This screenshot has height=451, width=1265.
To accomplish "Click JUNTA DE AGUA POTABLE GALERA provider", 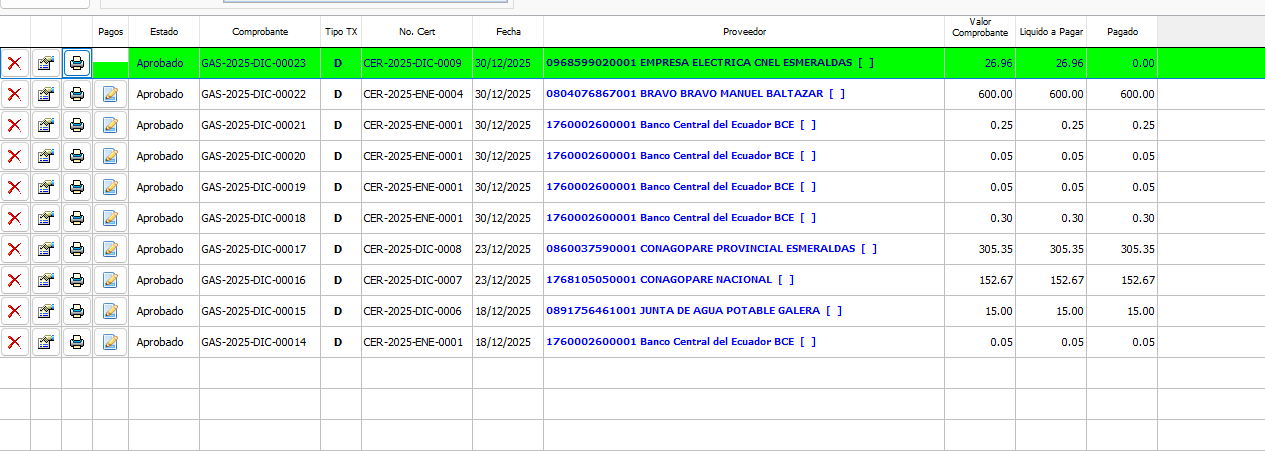I will pos(693,311).
